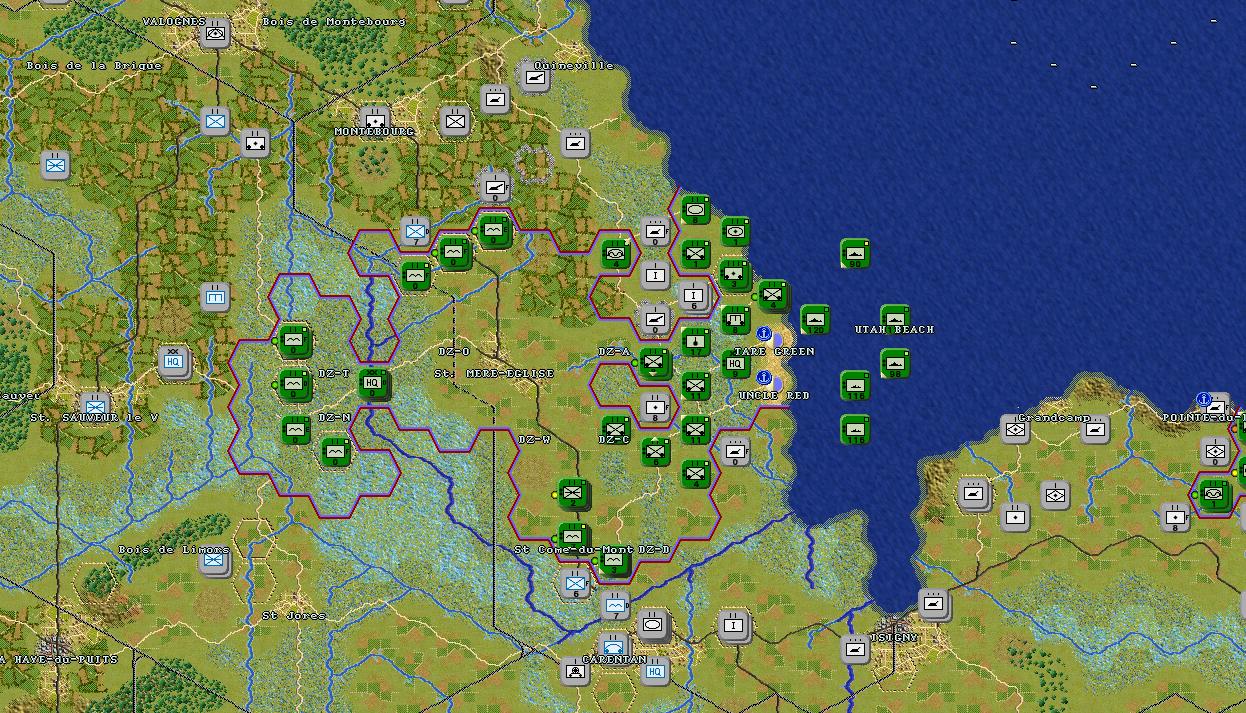Select the green tank unit with strength 8

coord(696,209)
